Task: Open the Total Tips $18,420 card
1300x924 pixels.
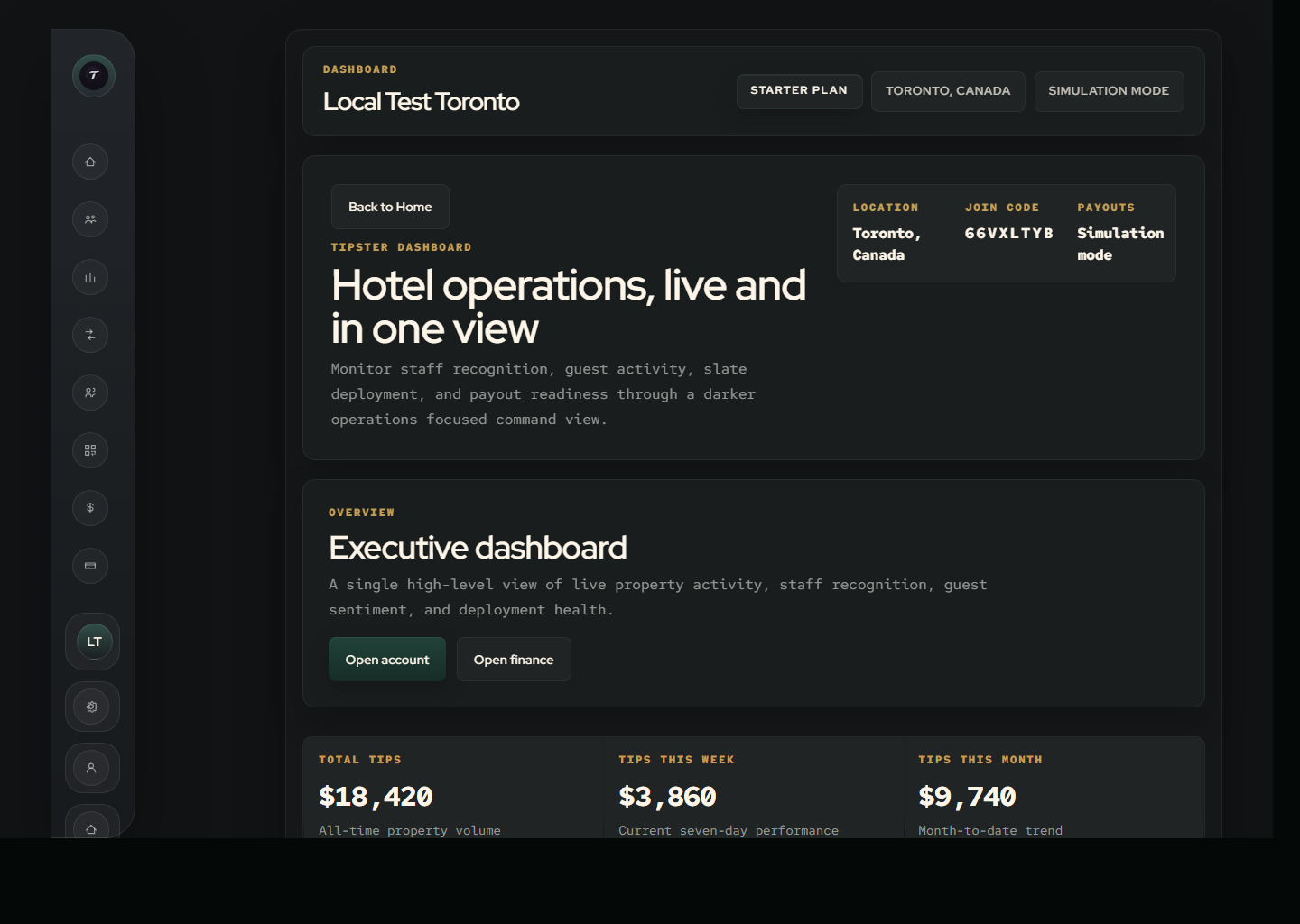Action: pyautogui.click(x=452, y=792)
